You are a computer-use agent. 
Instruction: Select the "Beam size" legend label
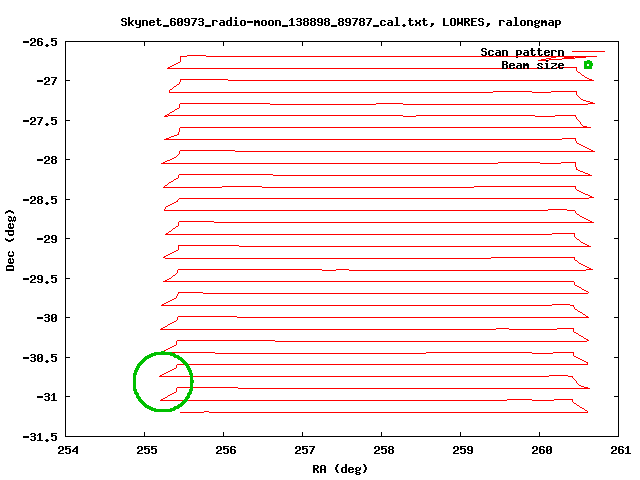pyautogui.click(x=532, y=65)
